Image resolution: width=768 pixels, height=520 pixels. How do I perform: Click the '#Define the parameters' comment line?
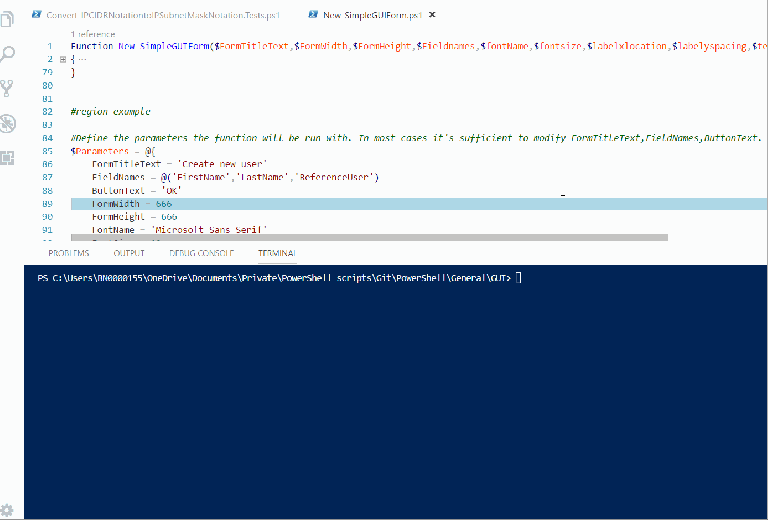[415, 138]
